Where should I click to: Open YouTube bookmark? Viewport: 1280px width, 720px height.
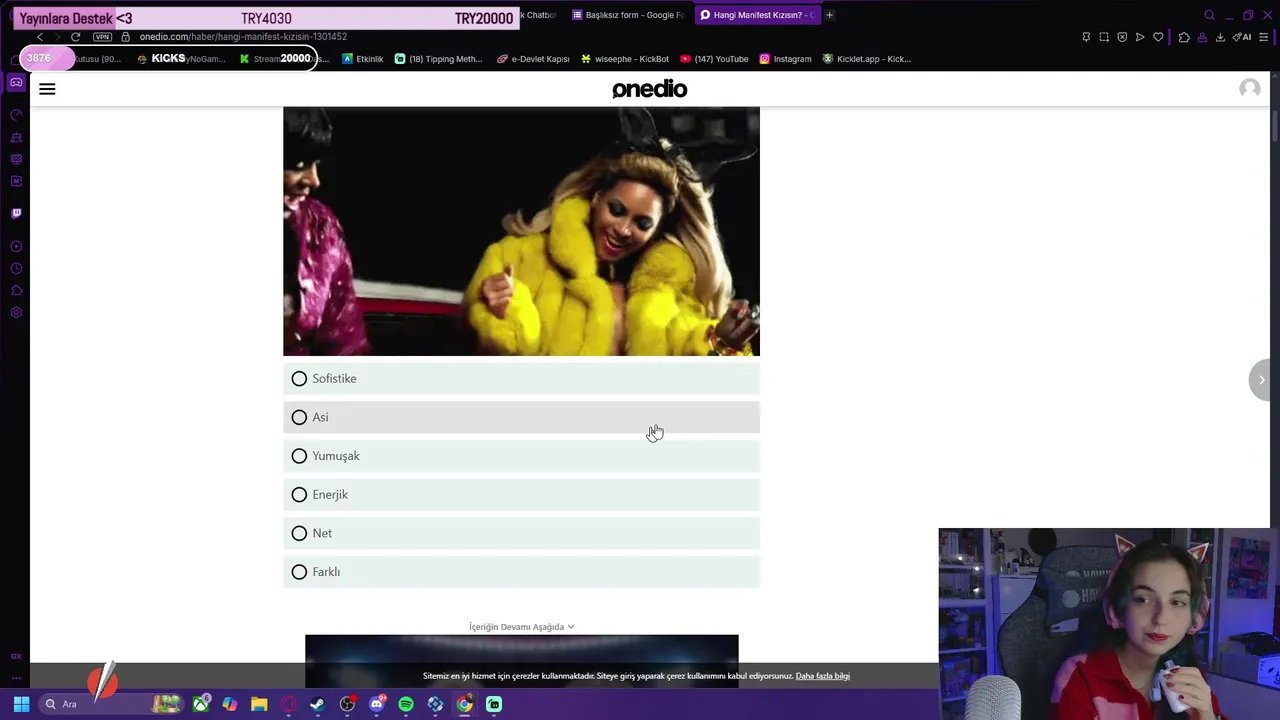714,59
